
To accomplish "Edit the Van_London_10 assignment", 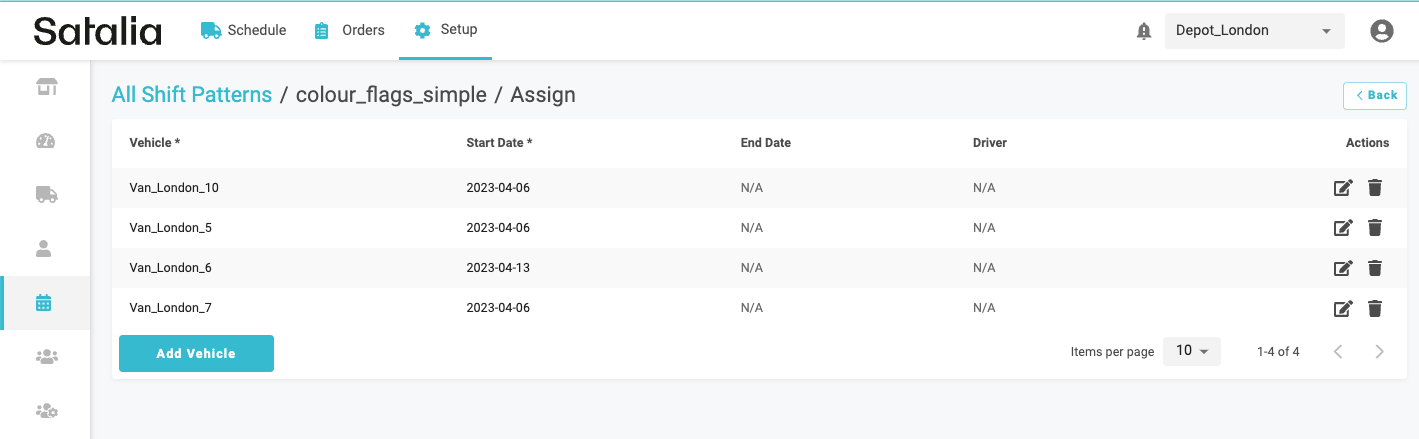I will [x=1343, y=188].
